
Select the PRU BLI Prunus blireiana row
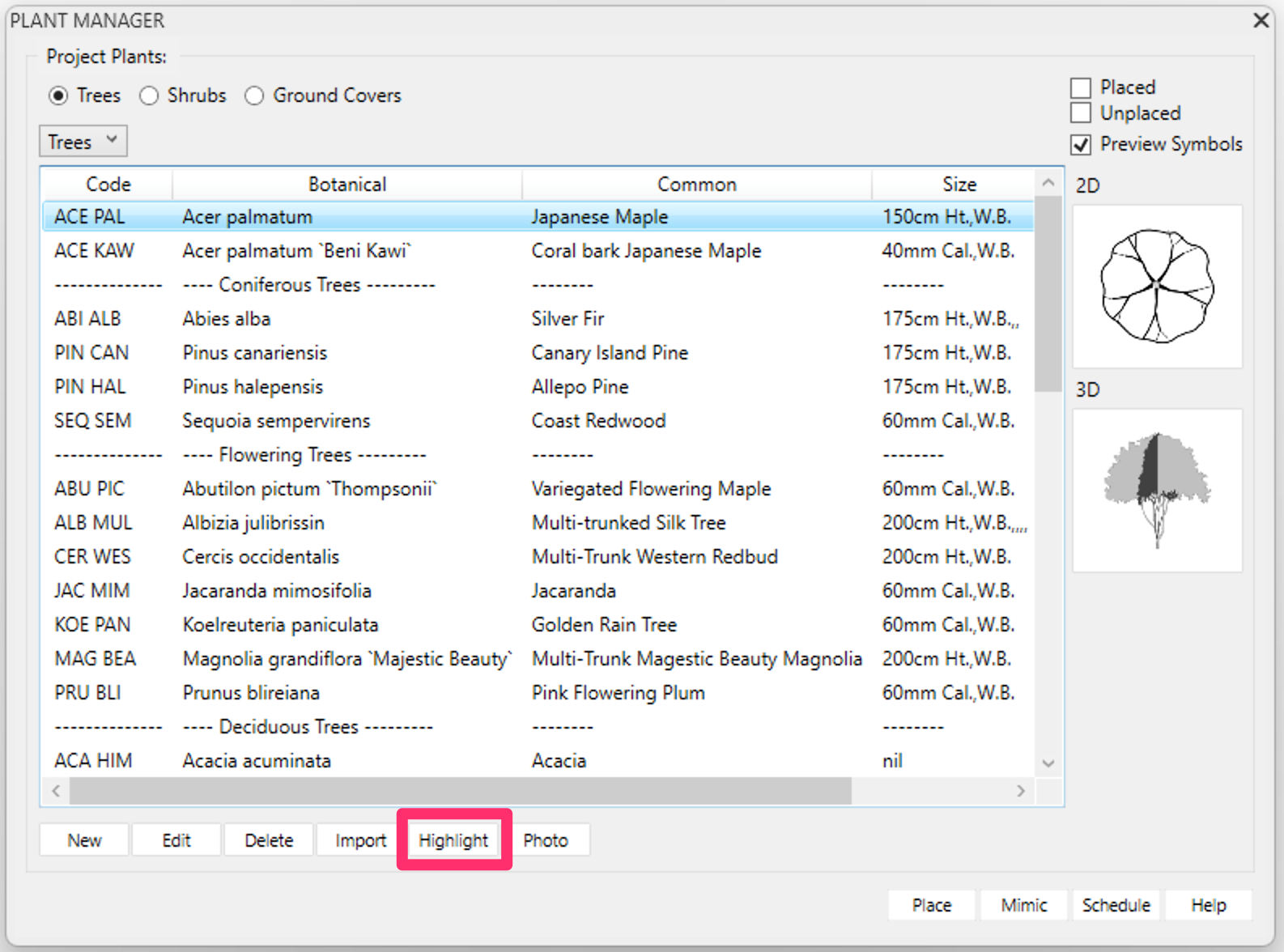click(x=538, y=693)
